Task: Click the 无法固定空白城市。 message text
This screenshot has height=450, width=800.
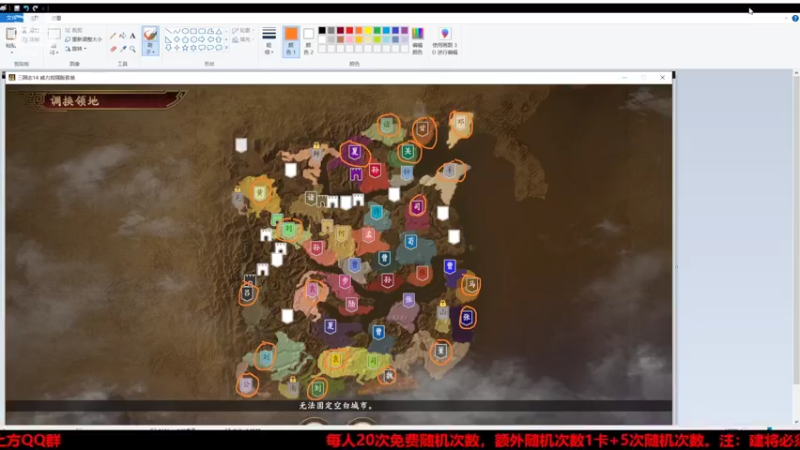Action: pos(336,406)
